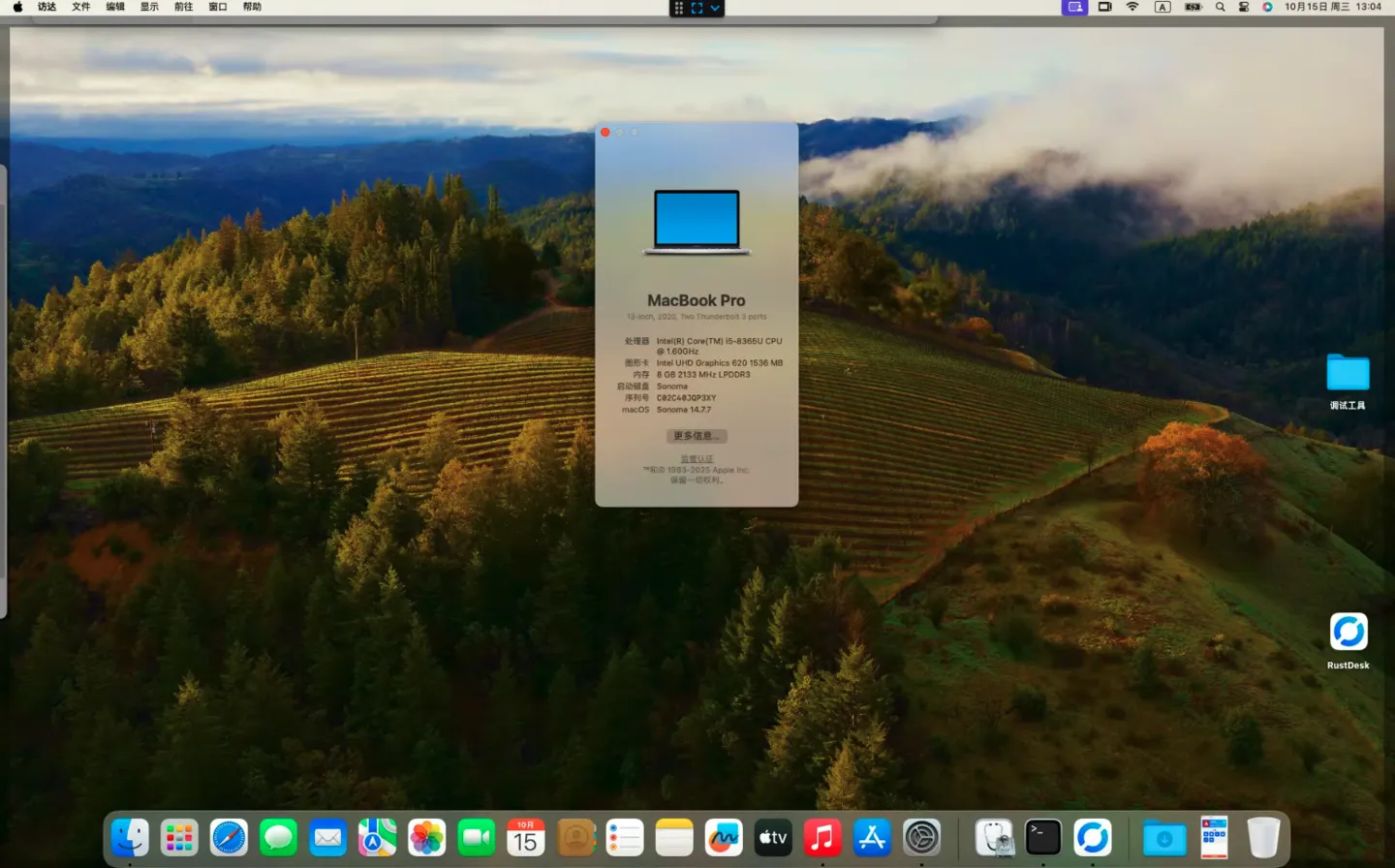Launch Safari from the Dock
The height and width of the screenshot is (868, 1395).
pos(229,837)
